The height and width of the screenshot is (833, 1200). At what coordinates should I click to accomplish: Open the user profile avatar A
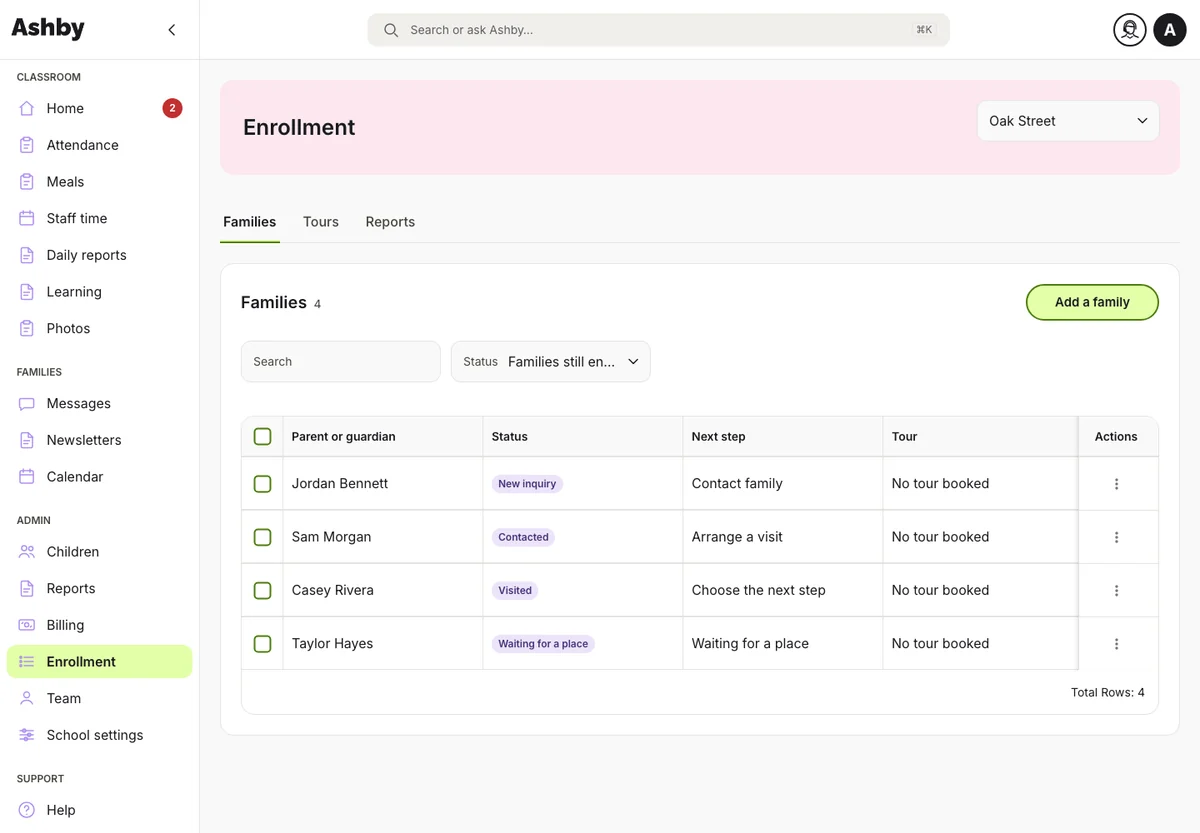coord(1170,30)
